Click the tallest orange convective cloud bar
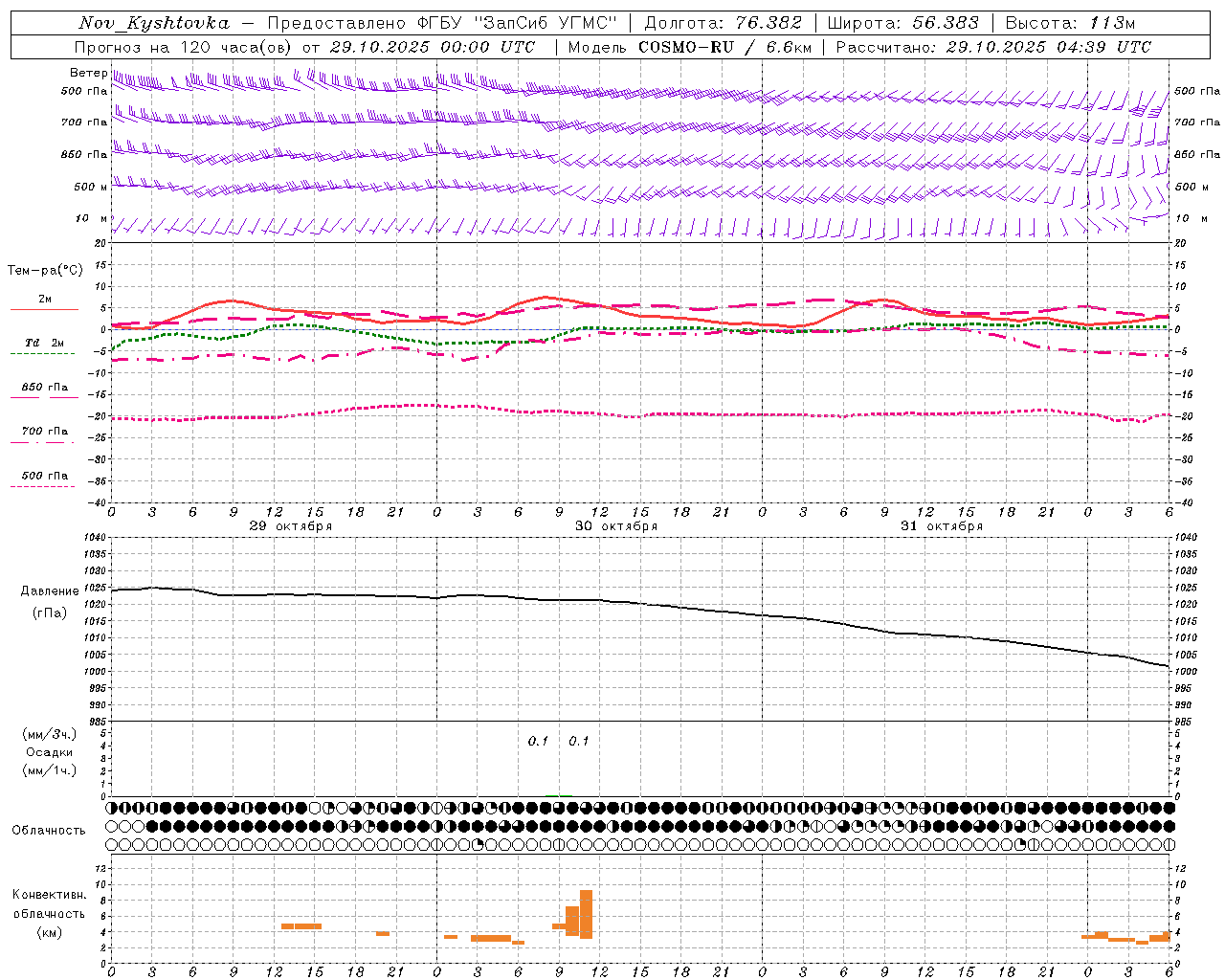The width and height of the screenshot is (1225, 980). pyautogui.click(x=586, y=914)
